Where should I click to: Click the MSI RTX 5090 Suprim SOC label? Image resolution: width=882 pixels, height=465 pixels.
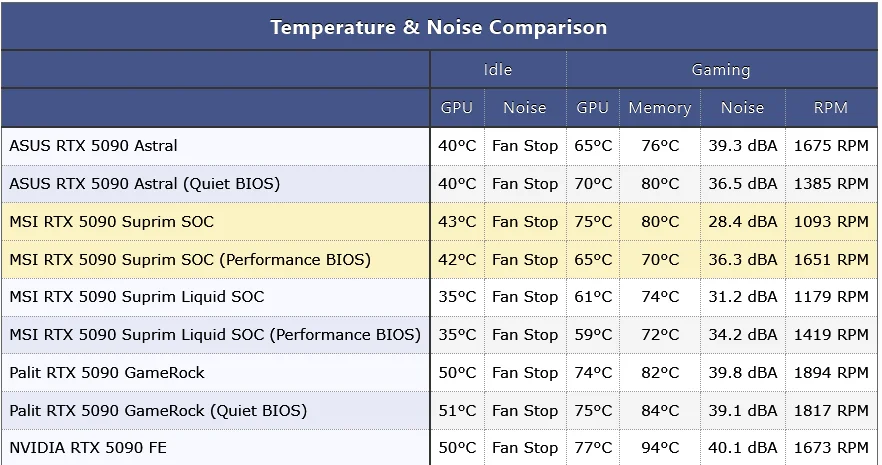point(111,222)
